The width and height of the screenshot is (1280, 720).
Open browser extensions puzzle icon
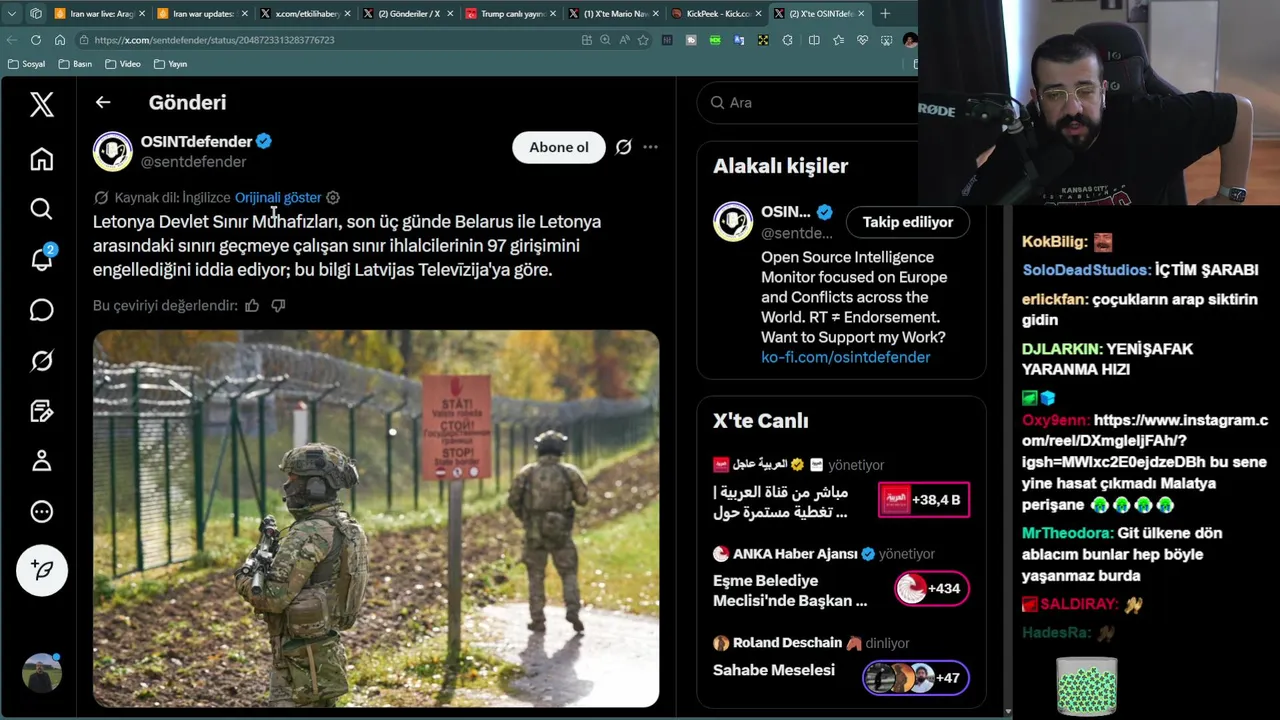coord(787,40)
